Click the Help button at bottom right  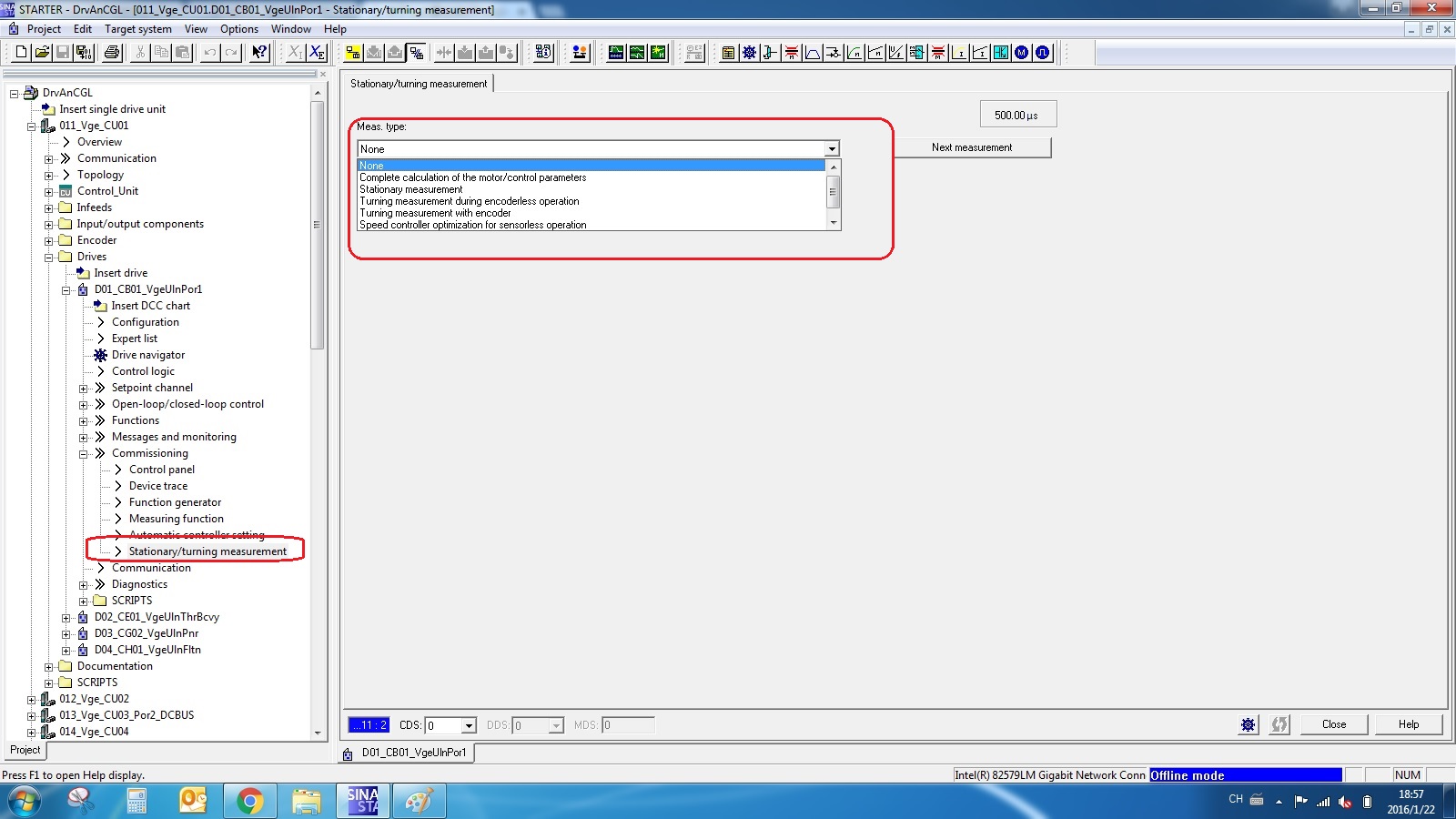(1409, 724)
